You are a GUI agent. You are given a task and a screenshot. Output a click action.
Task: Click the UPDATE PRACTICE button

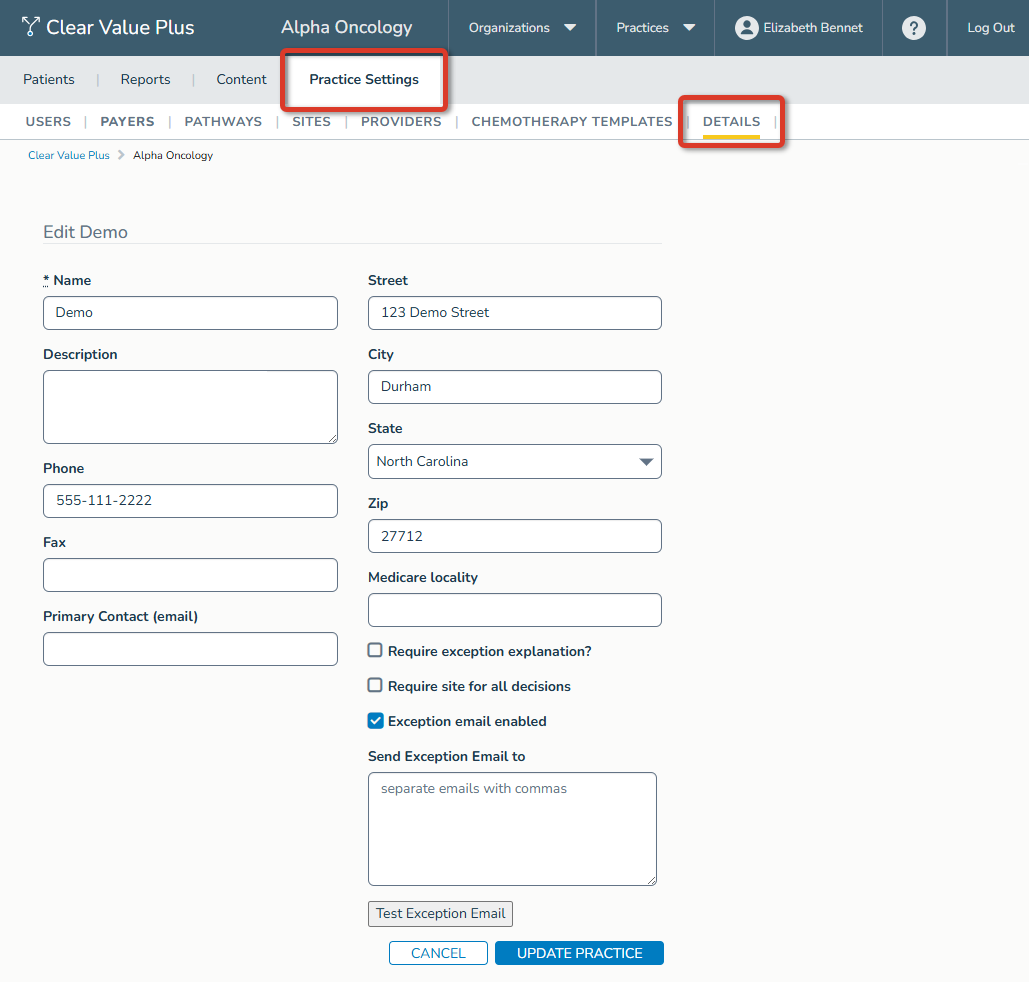pyautogui.click(x=579, y=953)
